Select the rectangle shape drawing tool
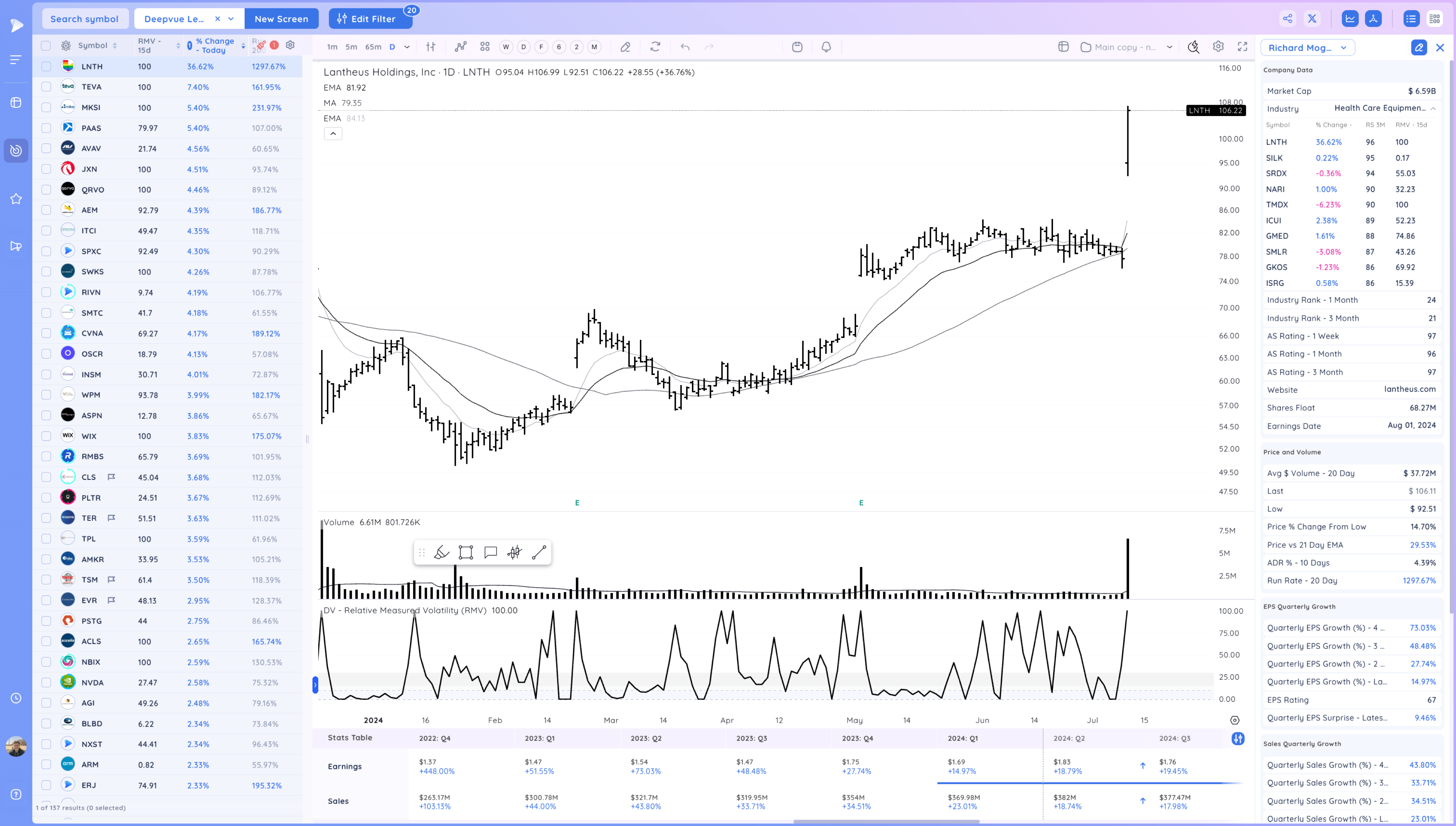The width and height of the screenshot is (1456, 826). pyautogui.click(x=466, y=553)
